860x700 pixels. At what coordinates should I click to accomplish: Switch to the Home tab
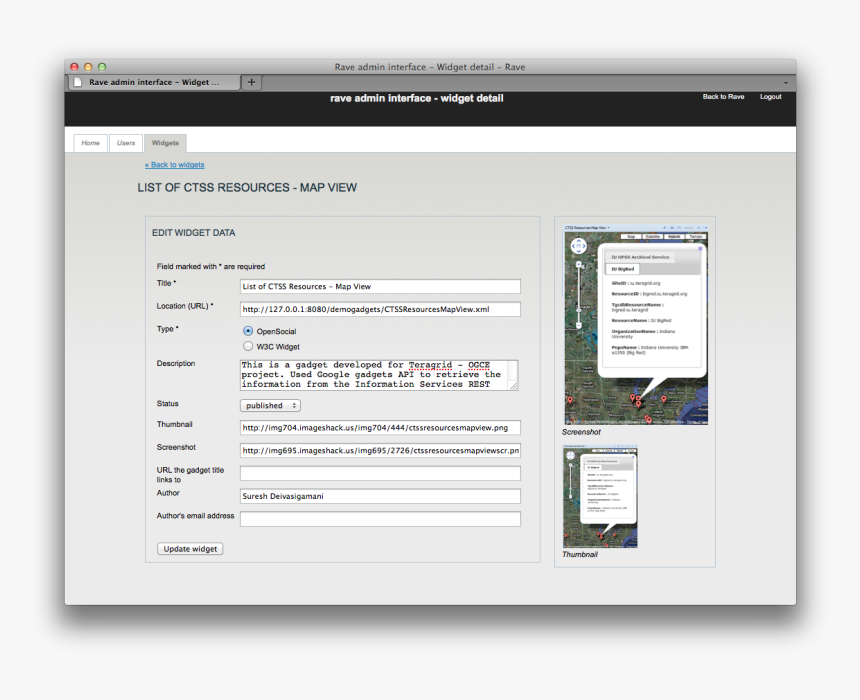[x=90, y=143]
